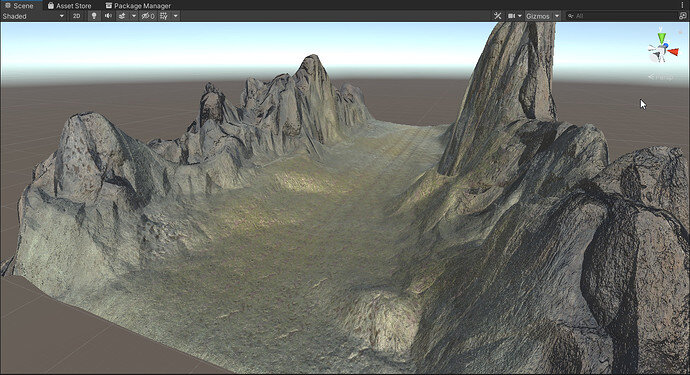Toggle Gizmos display button

[x=538, y=16]
